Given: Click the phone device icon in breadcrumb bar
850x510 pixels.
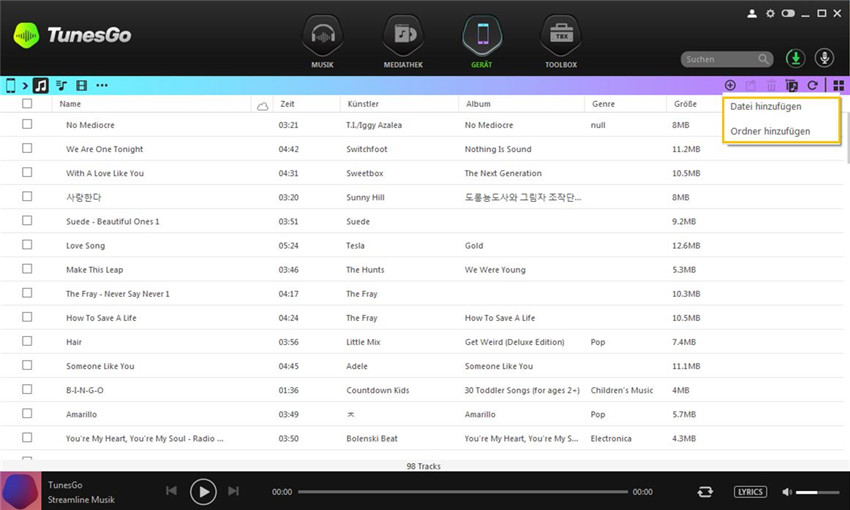Looking at the screenshot, I should tap(10, 86).
